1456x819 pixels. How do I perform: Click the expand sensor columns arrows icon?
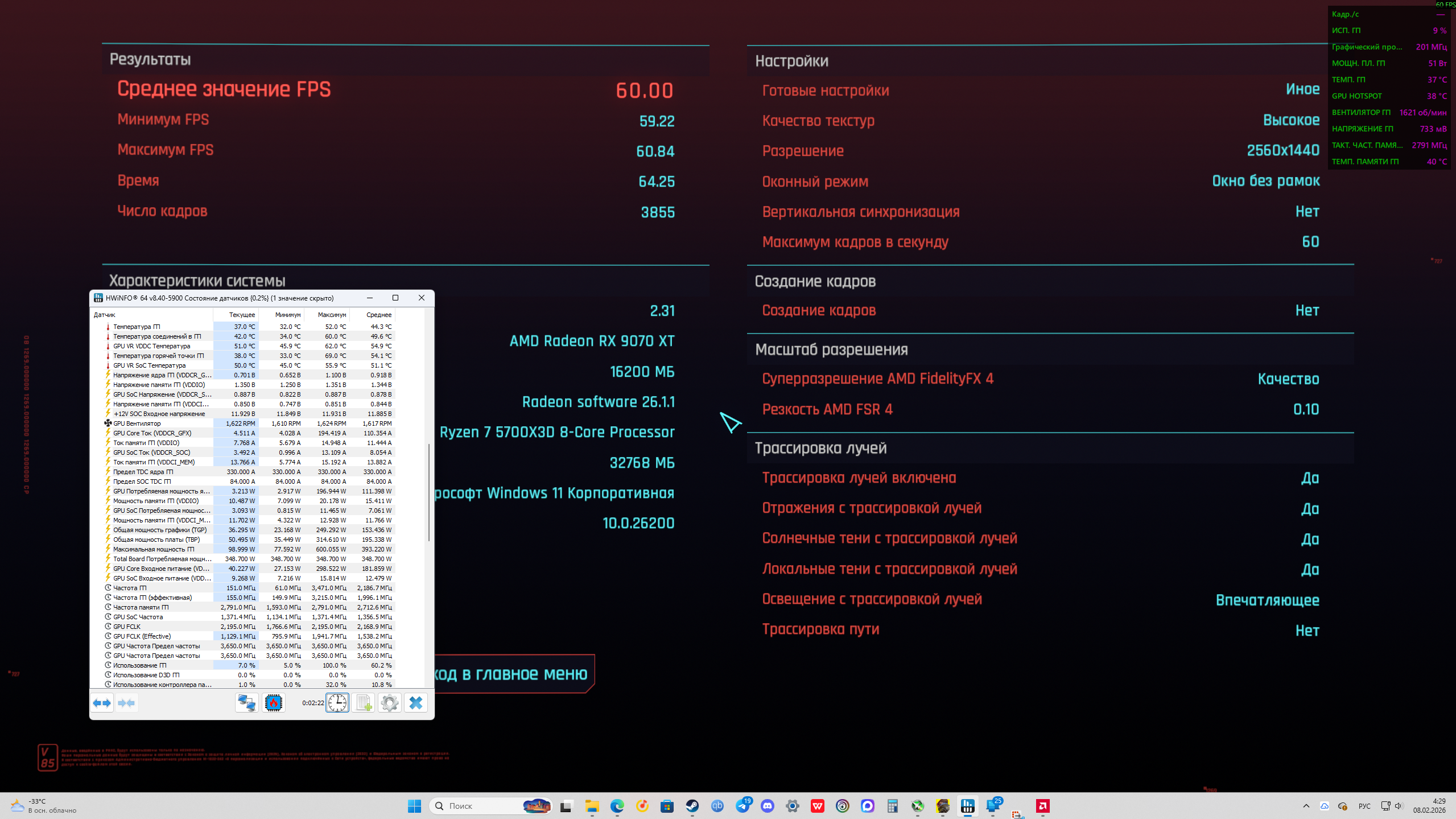[102, 703]
